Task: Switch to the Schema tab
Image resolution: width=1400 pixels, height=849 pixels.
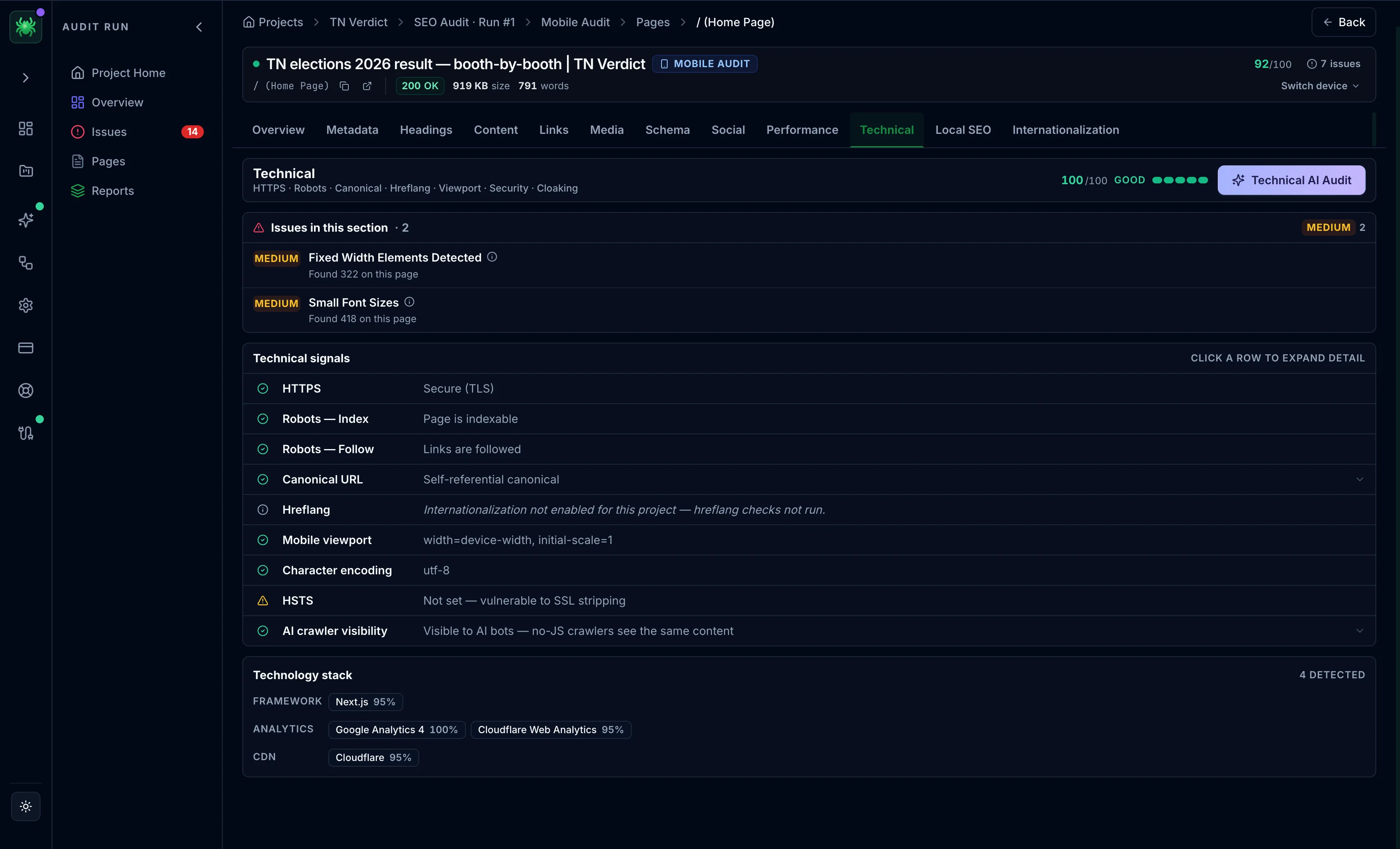Action: (668, 130)
